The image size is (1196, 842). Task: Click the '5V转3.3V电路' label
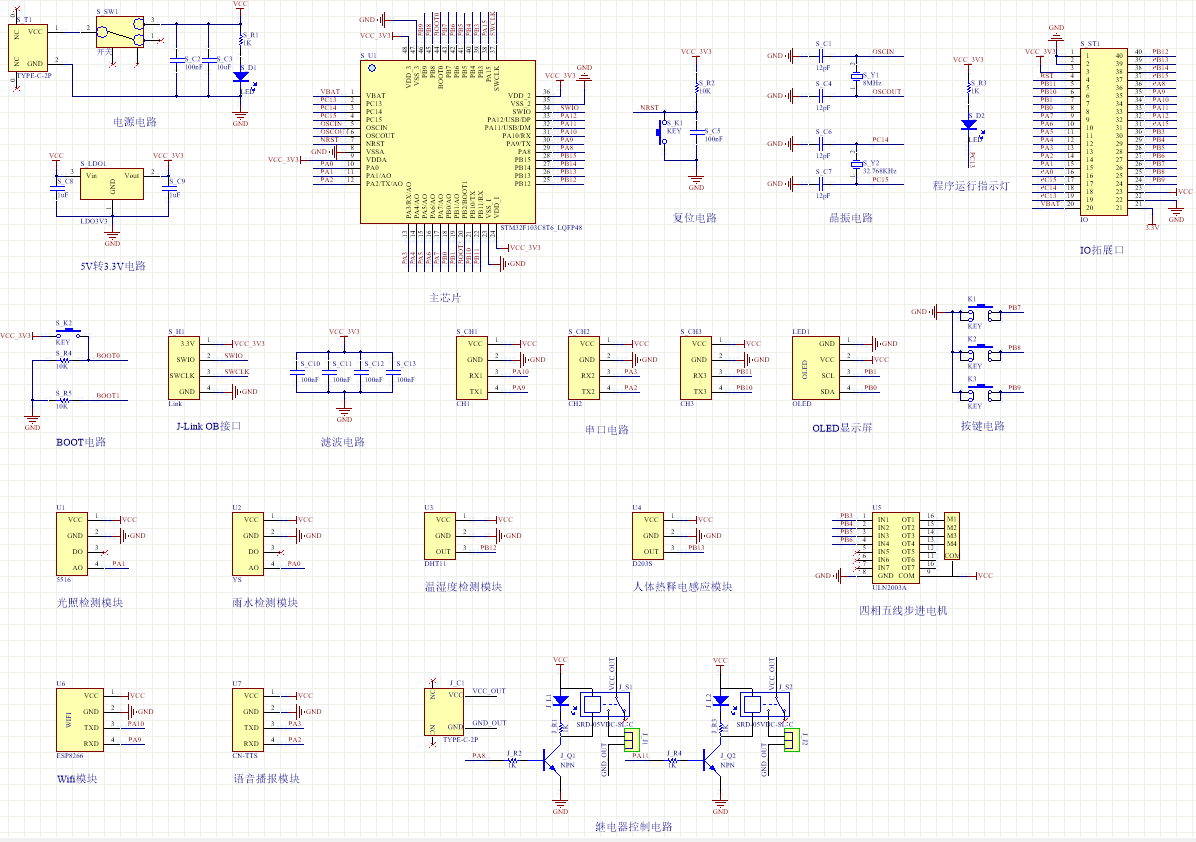113,266
